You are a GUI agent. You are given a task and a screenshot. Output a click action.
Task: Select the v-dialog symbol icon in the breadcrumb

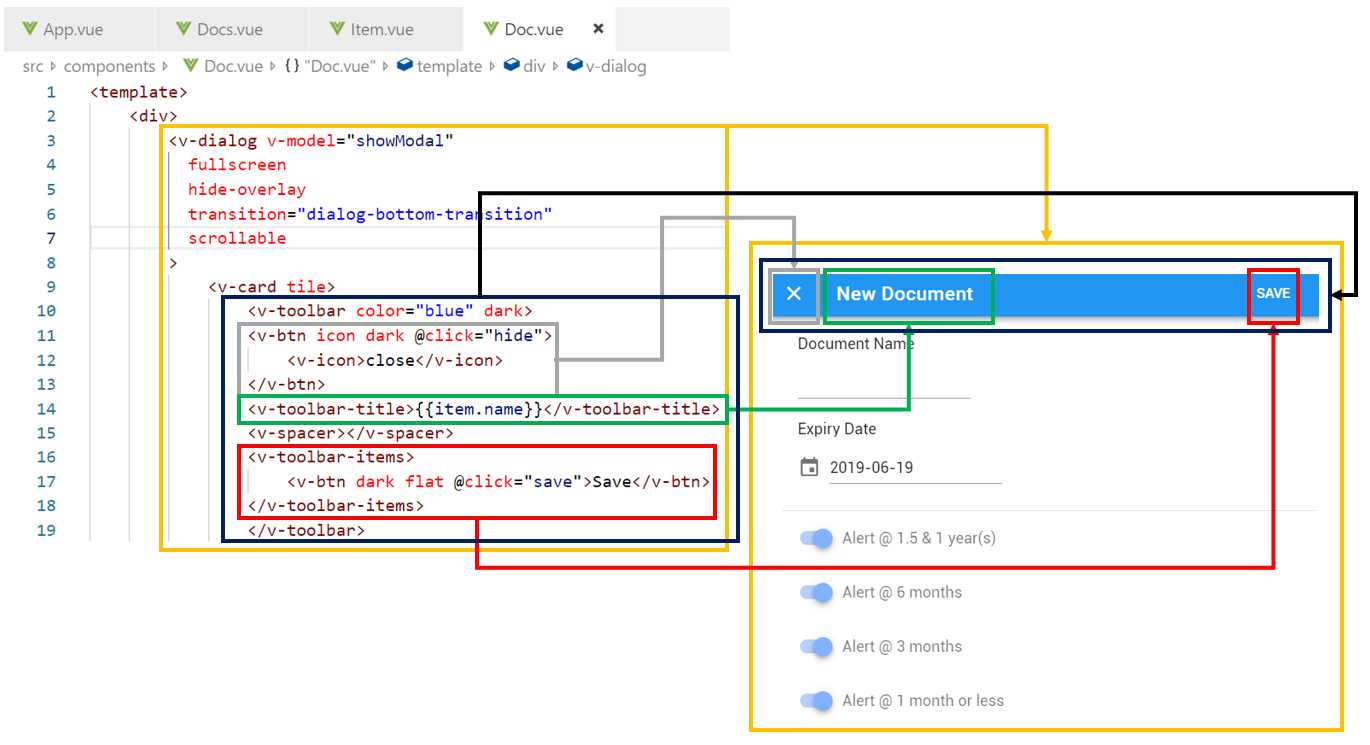click(x=573, y=66)
